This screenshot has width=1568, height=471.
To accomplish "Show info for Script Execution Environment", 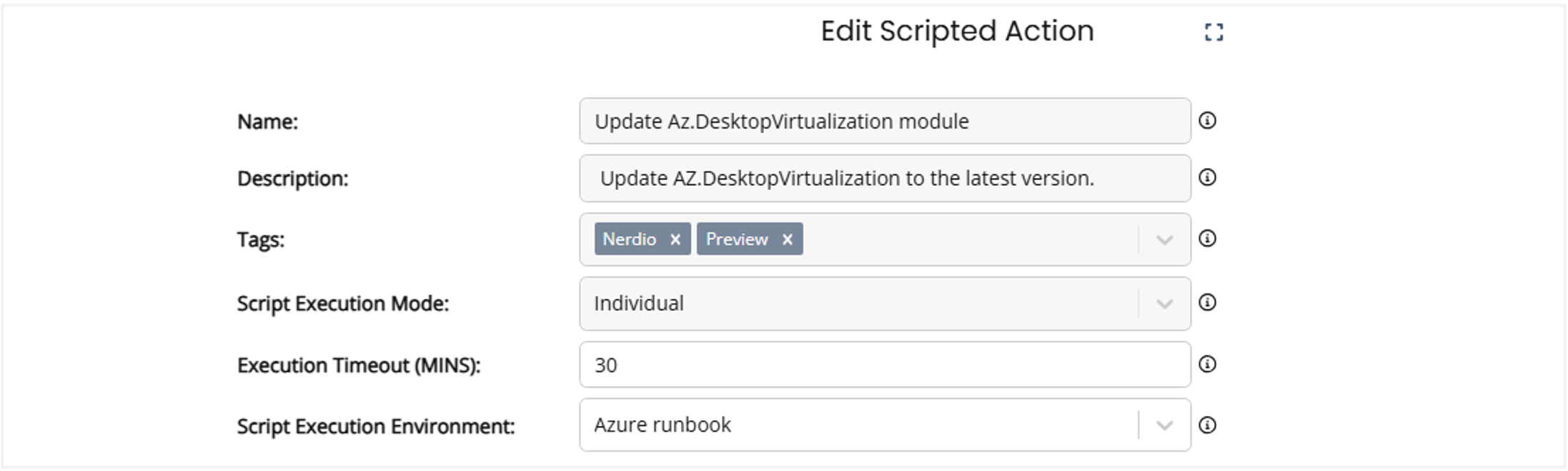I will pyautogui.click(x=1207, y=425).
